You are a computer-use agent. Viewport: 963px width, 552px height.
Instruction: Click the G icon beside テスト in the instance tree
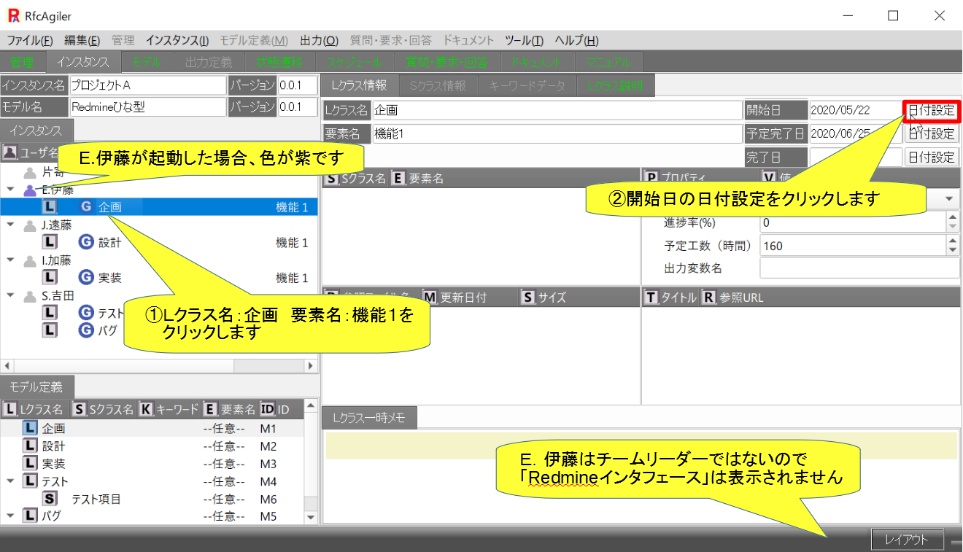tap(86, 313)
